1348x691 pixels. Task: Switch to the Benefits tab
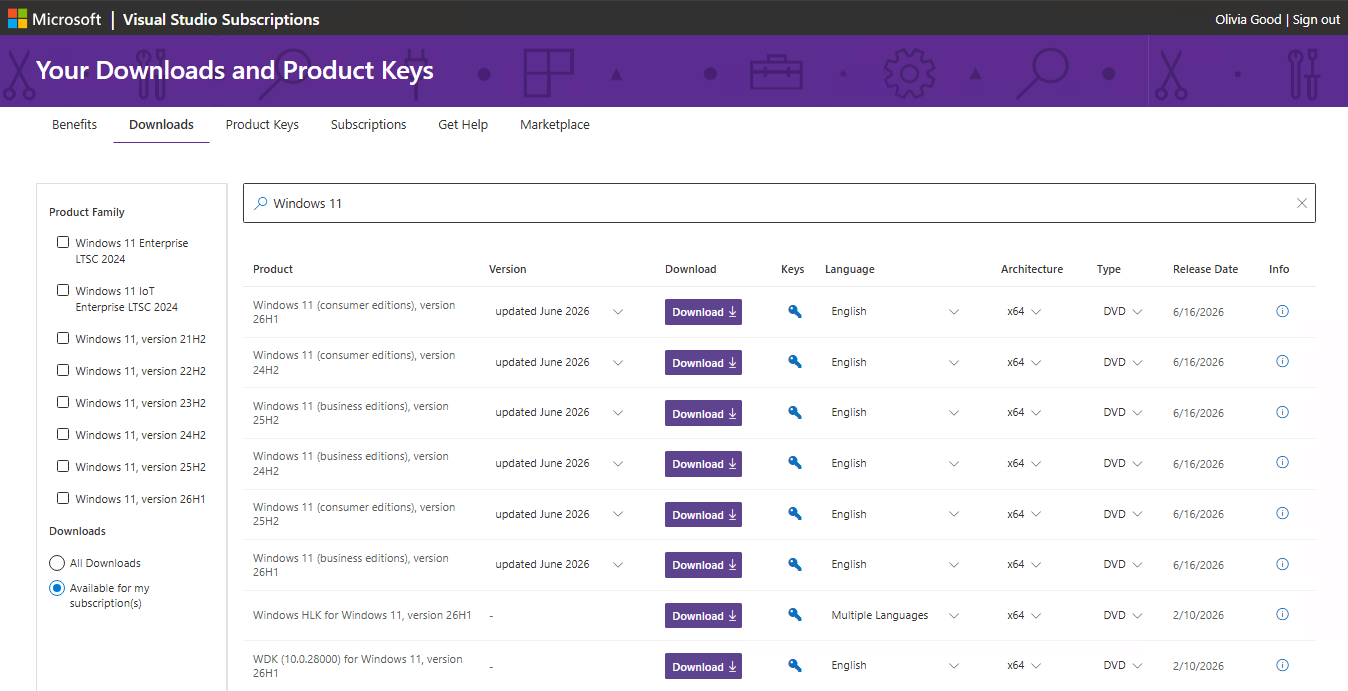click(x=75, y=125)
